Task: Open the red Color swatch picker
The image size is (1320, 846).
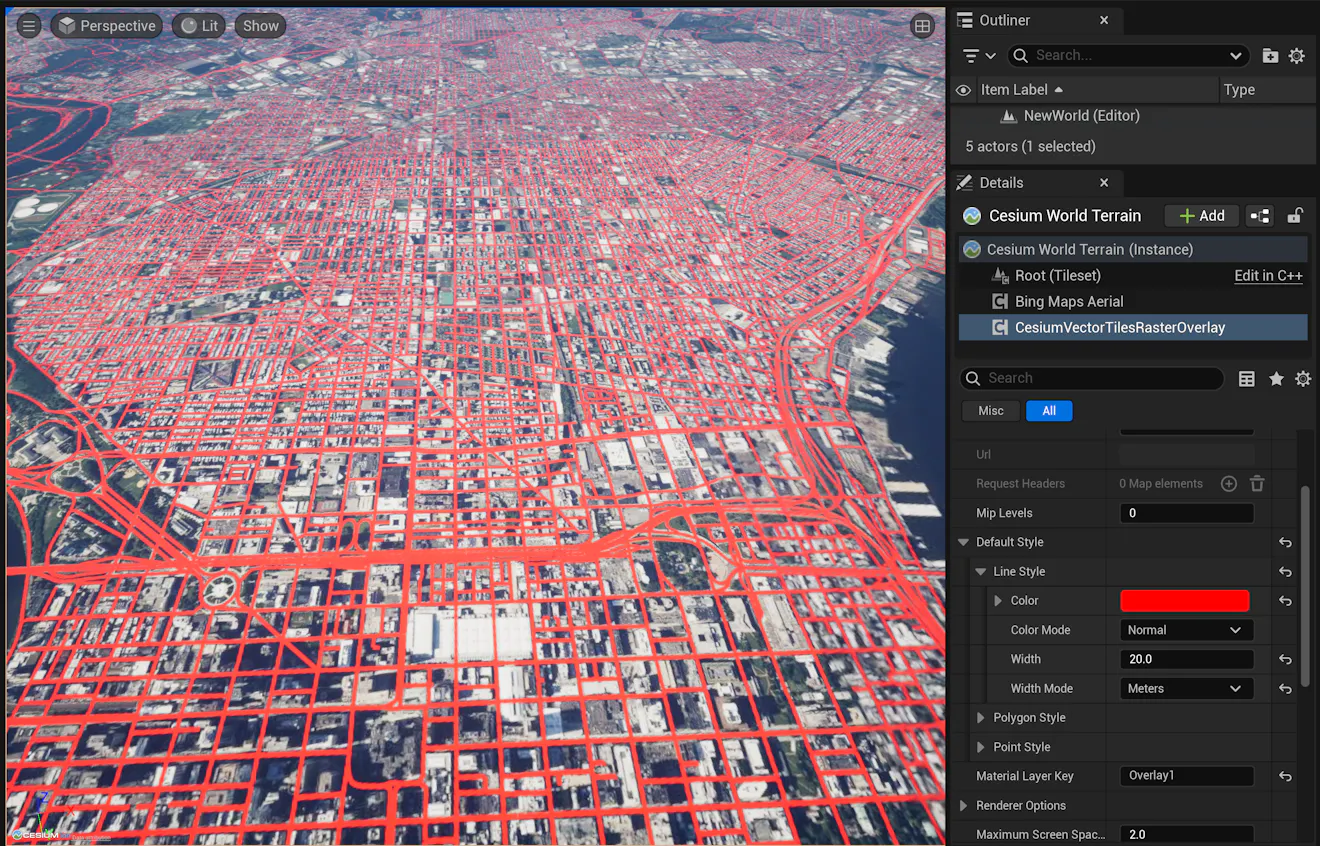Action: [1185, 601]
